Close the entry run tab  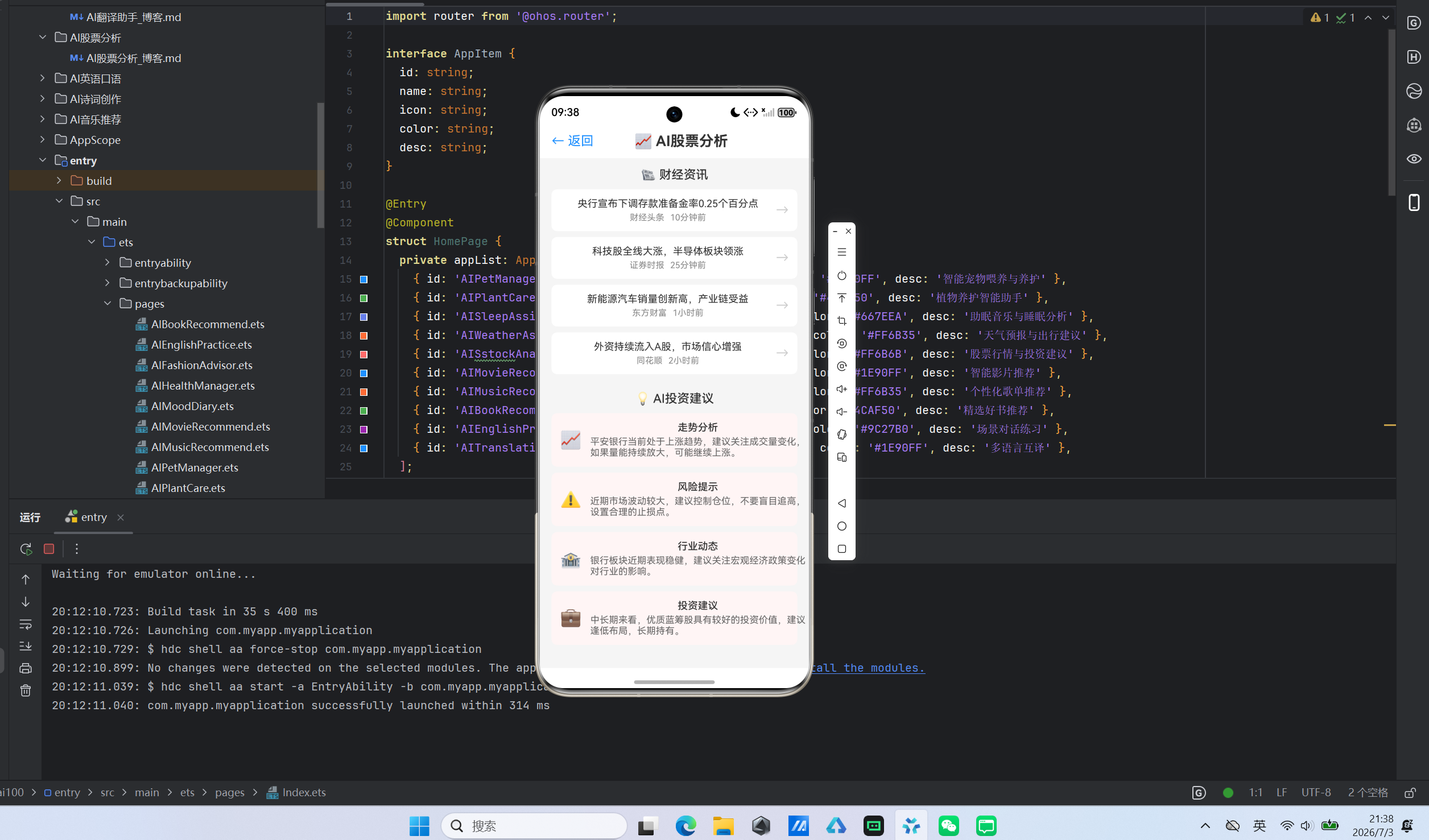(x=121, y=517)
